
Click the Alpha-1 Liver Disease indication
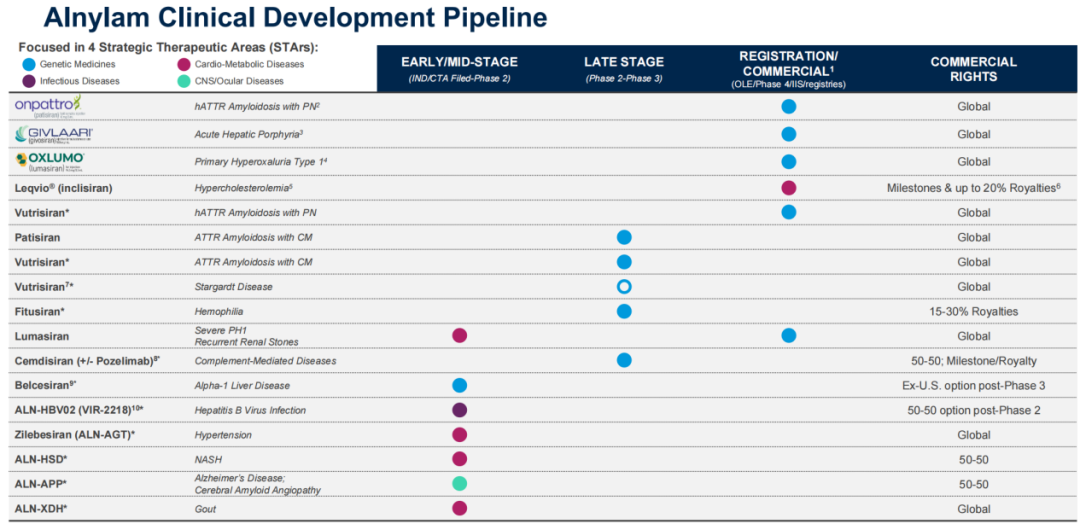point(242,386)
